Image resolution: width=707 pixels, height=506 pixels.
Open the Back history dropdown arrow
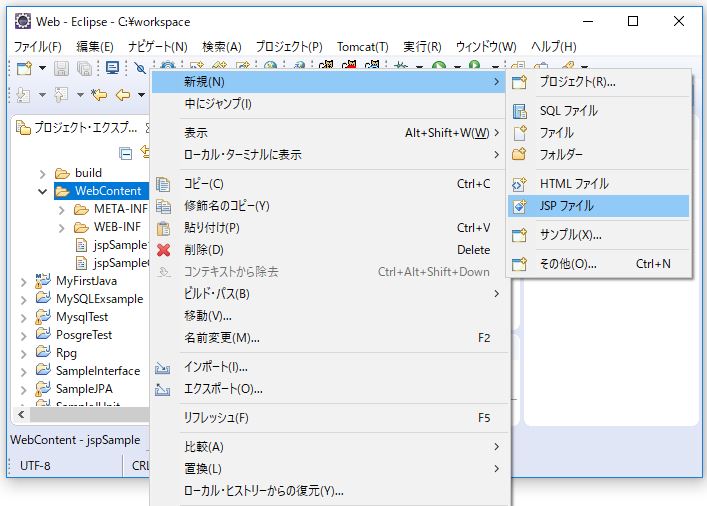[x=141, y=95]
